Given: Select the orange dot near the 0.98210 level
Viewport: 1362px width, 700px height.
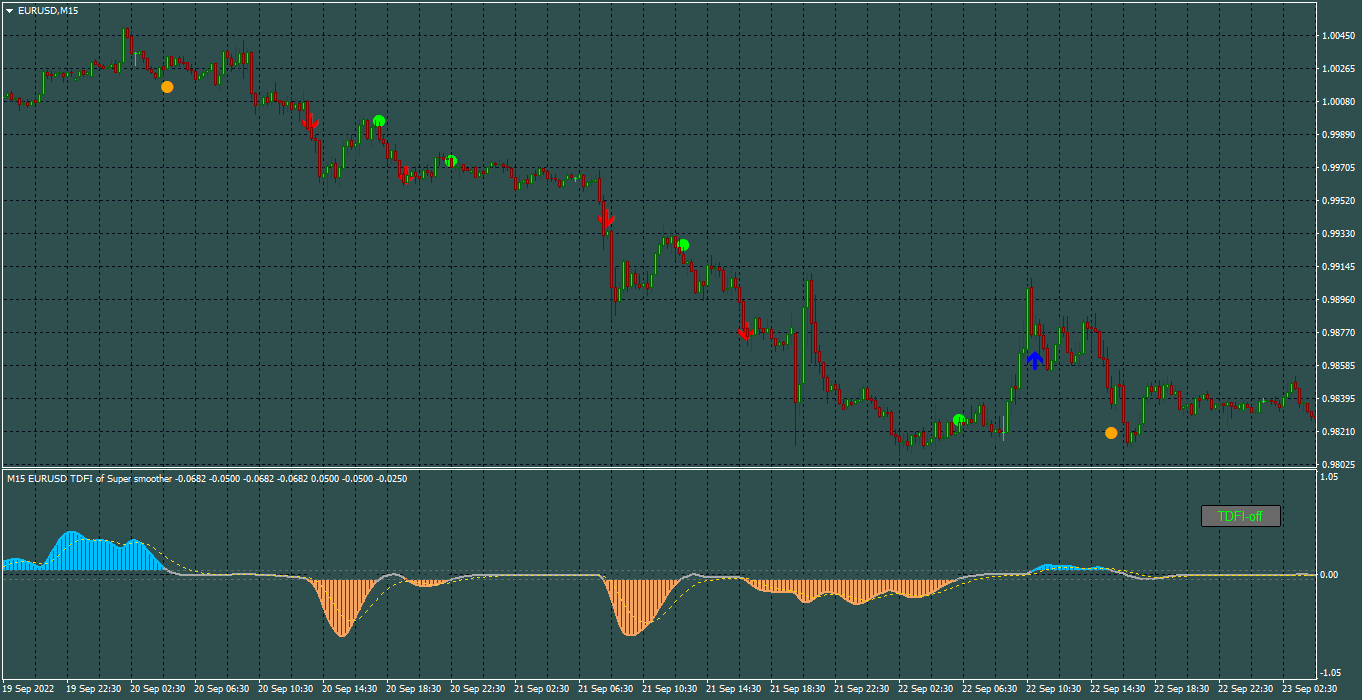Looking at the screenshot, I should tap(1111, 433).
